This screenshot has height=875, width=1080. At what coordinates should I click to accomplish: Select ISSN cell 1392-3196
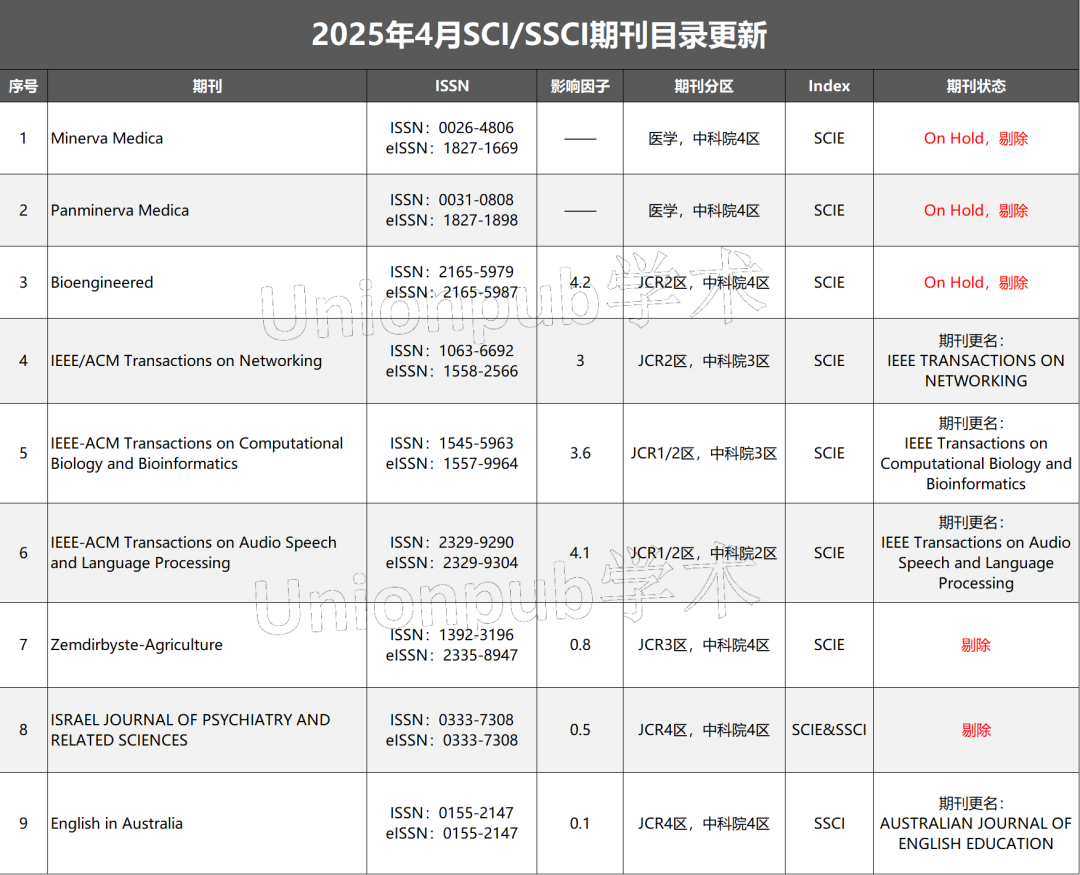(452, 645)
